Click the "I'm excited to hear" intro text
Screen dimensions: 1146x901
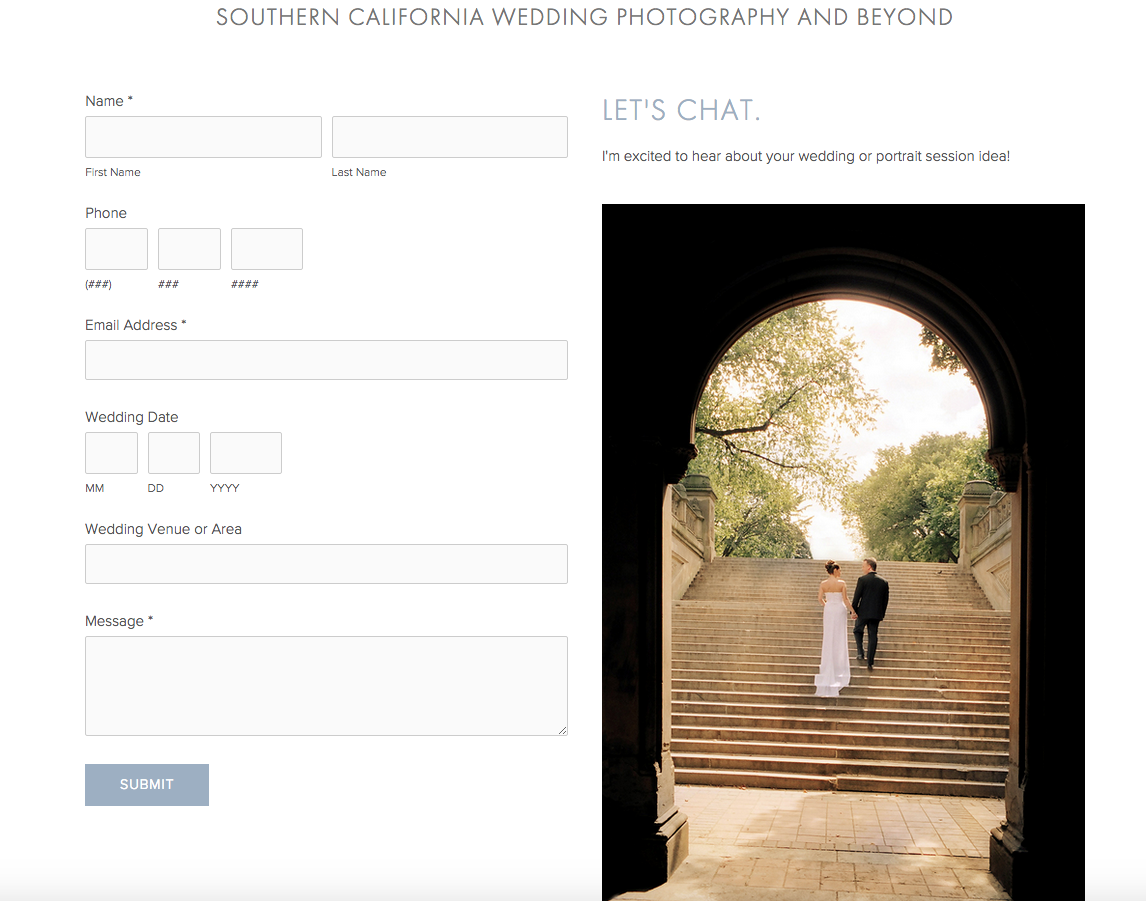coord(806,156)
